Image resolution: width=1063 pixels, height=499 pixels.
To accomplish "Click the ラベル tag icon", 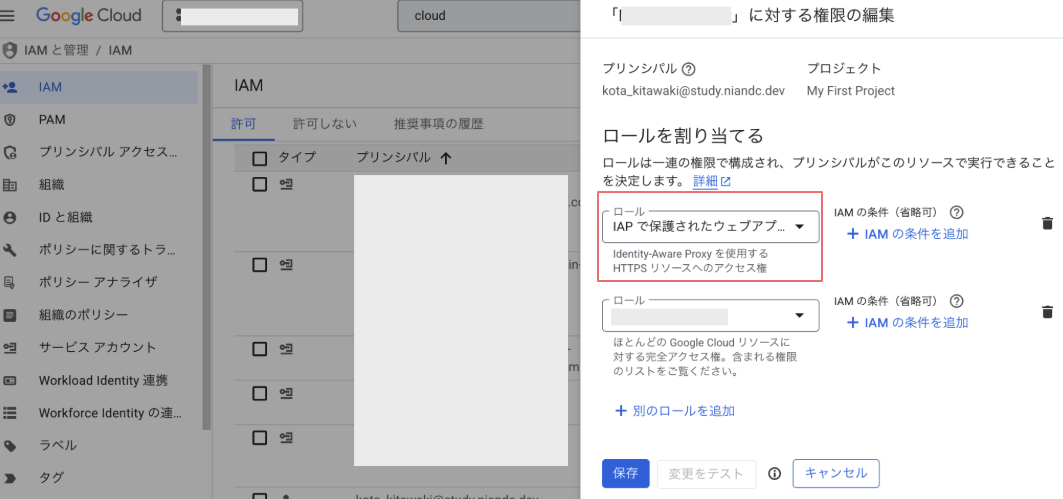I will coord(9,445).
